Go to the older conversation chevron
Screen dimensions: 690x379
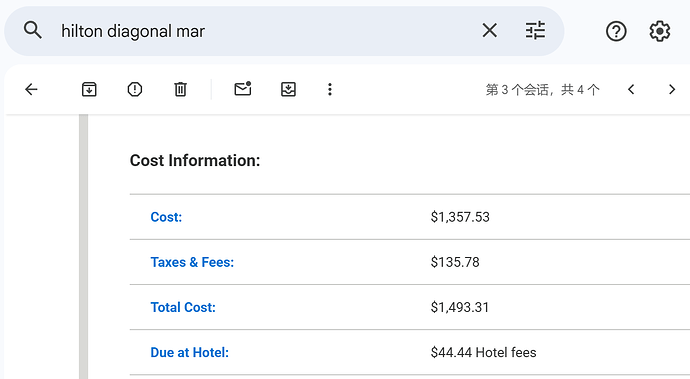[672, 89]
